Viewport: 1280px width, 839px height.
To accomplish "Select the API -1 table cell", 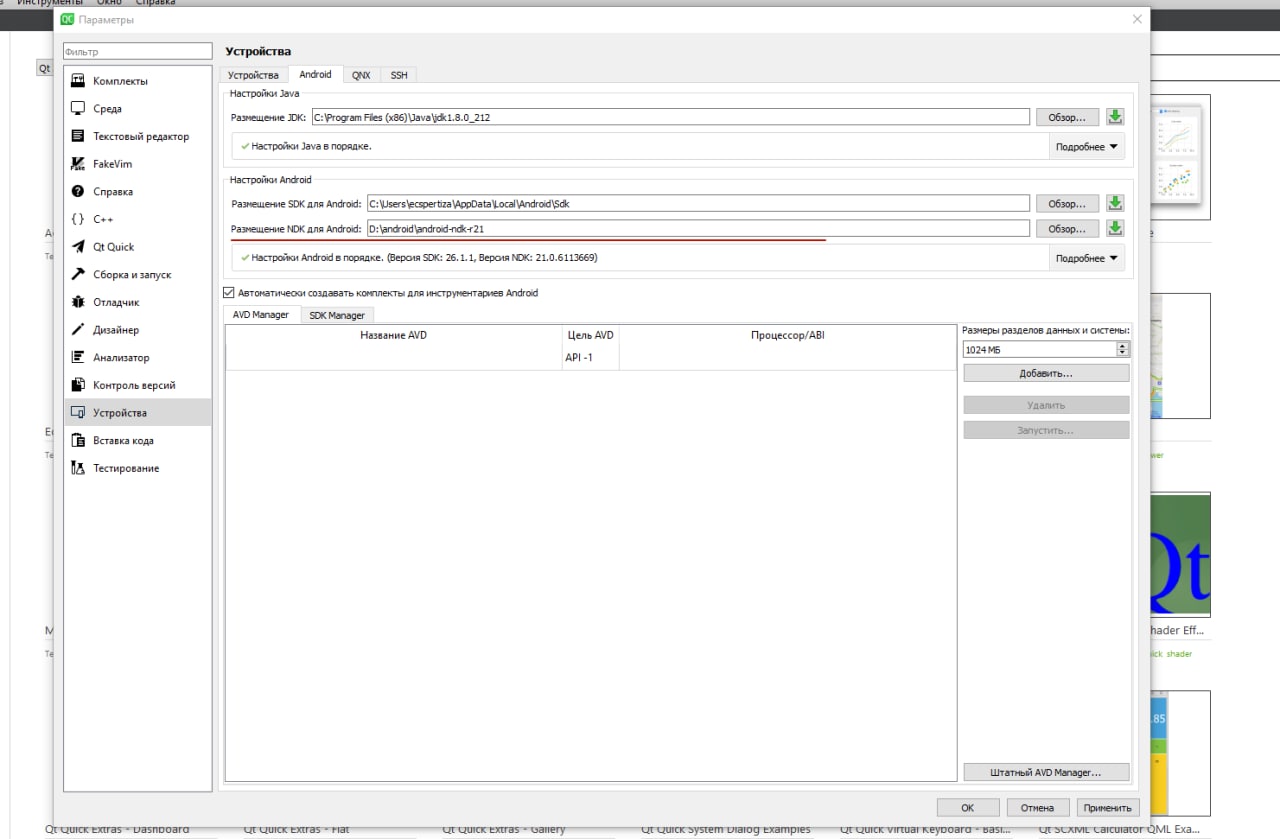I will (x=591, y=357).
